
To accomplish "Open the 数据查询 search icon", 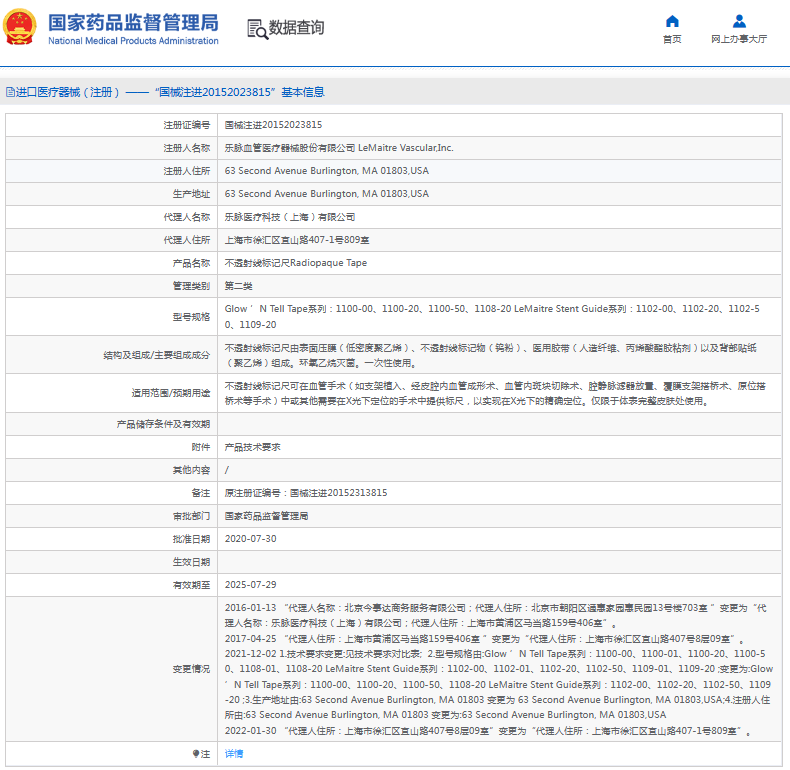I will click(x=257, y=29).
